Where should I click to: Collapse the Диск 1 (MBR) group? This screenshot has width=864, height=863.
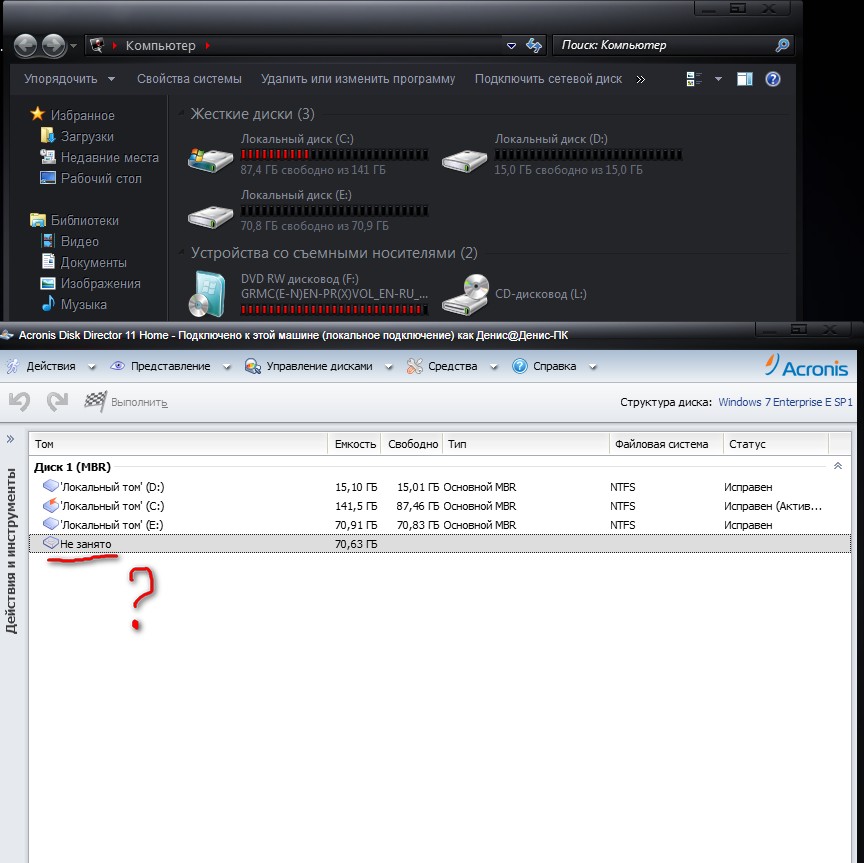(838, 466)
